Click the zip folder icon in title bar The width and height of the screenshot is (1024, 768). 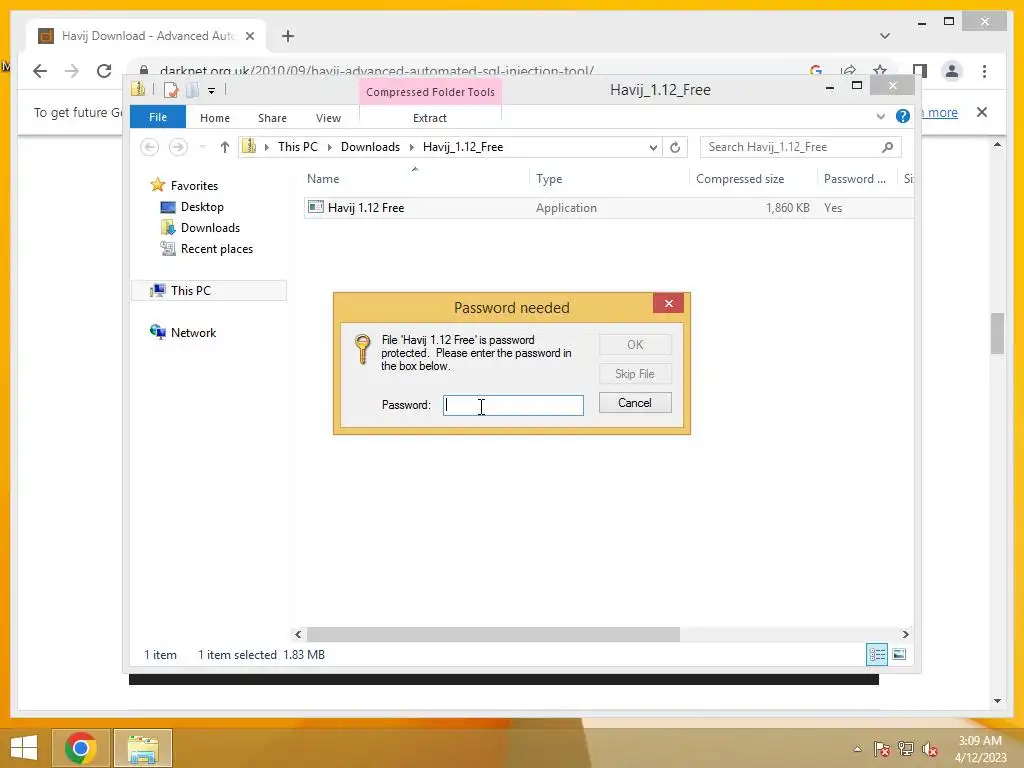pyautogui.click(x=138, y=89)
